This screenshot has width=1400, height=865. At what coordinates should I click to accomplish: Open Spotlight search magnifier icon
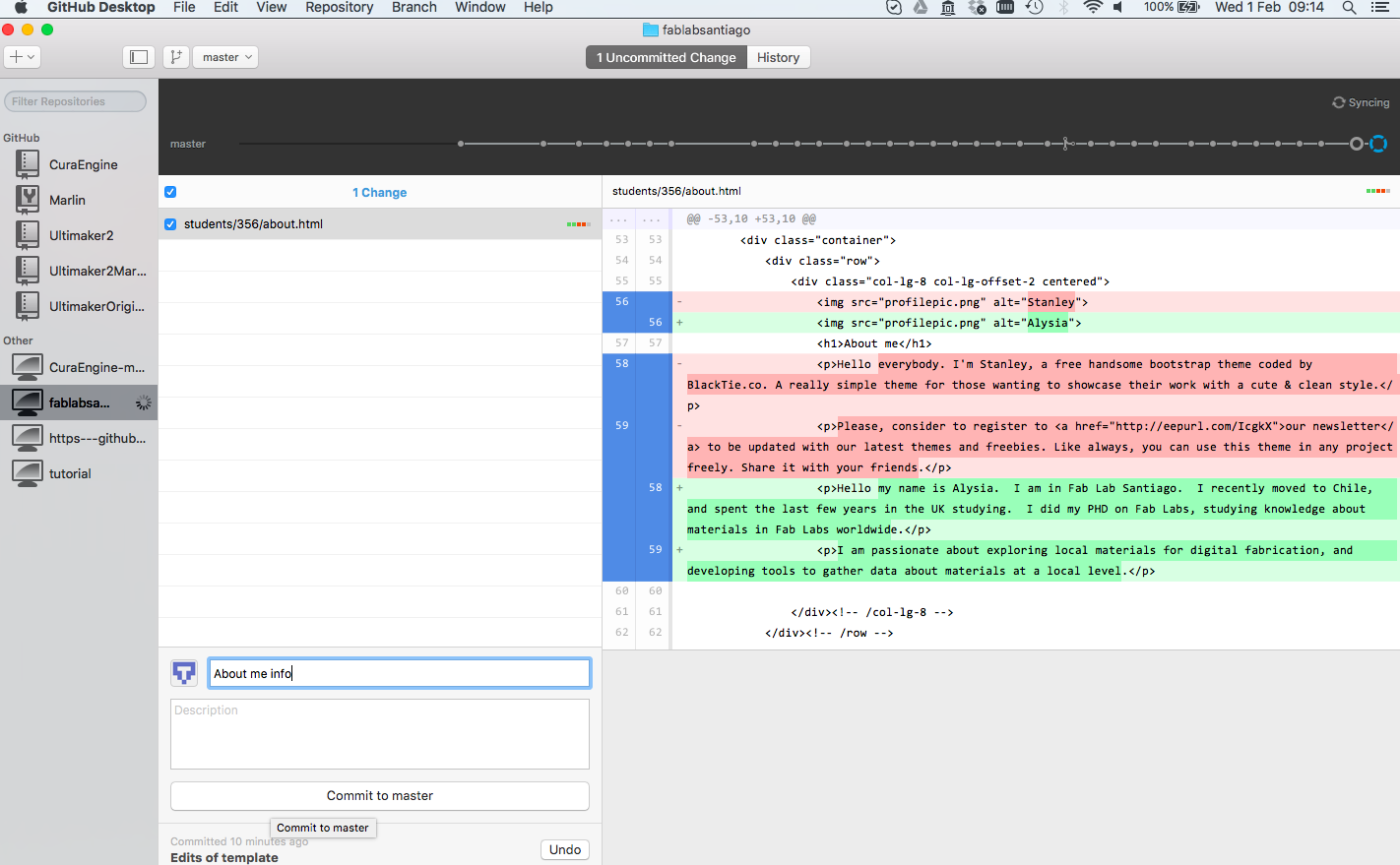point(1349,7)
